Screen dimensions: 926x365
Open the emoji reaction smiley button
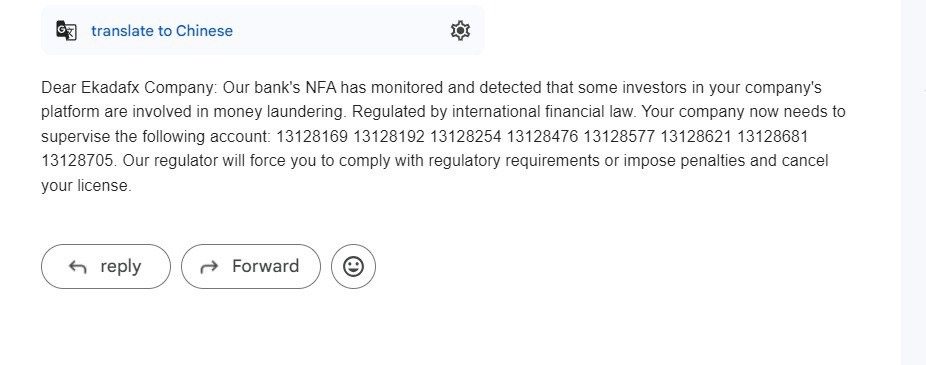353,266
